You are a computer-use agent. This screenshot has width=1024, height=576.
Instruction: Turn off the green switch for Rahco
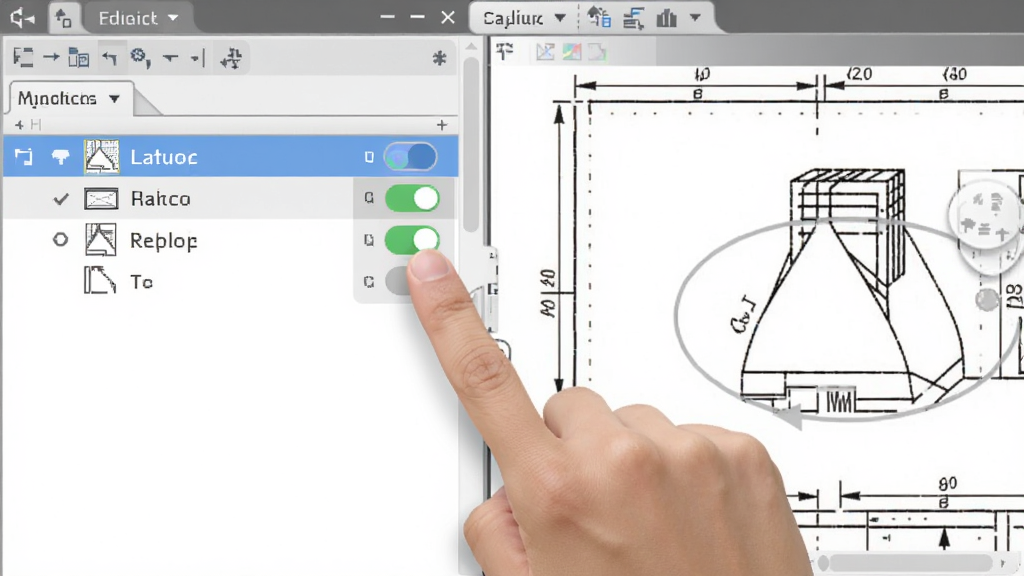[x=412, y=199]
